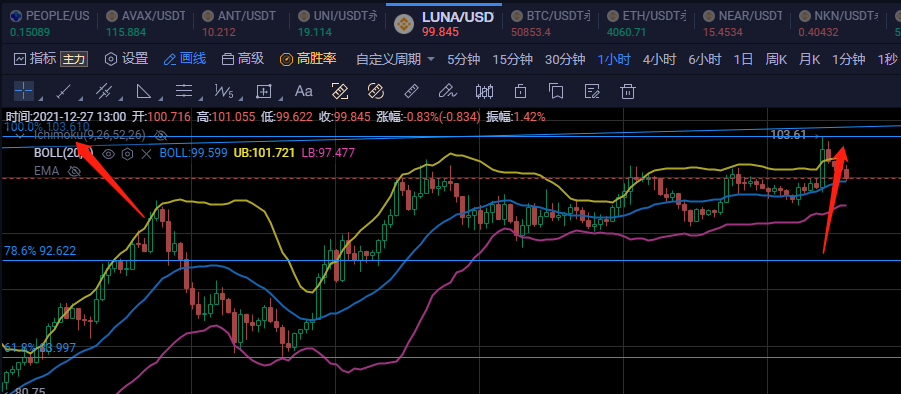Open the 设置 settings button
The image size is (901, 394).
[x=126, y=59]
